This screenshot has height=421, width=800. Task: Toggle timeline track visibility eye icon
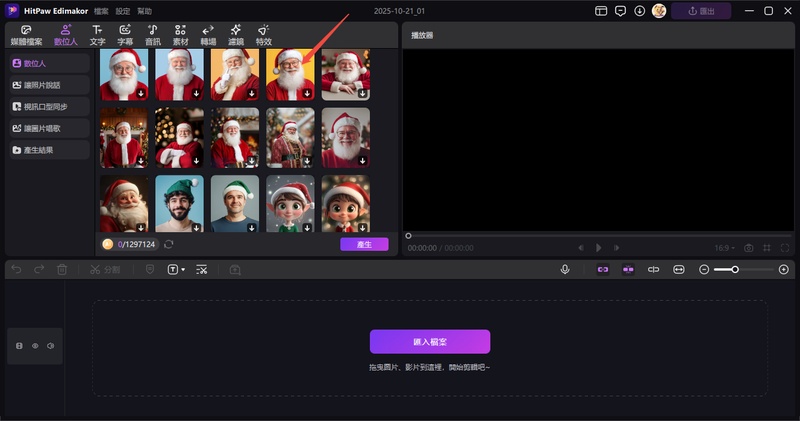coord(35,346)
